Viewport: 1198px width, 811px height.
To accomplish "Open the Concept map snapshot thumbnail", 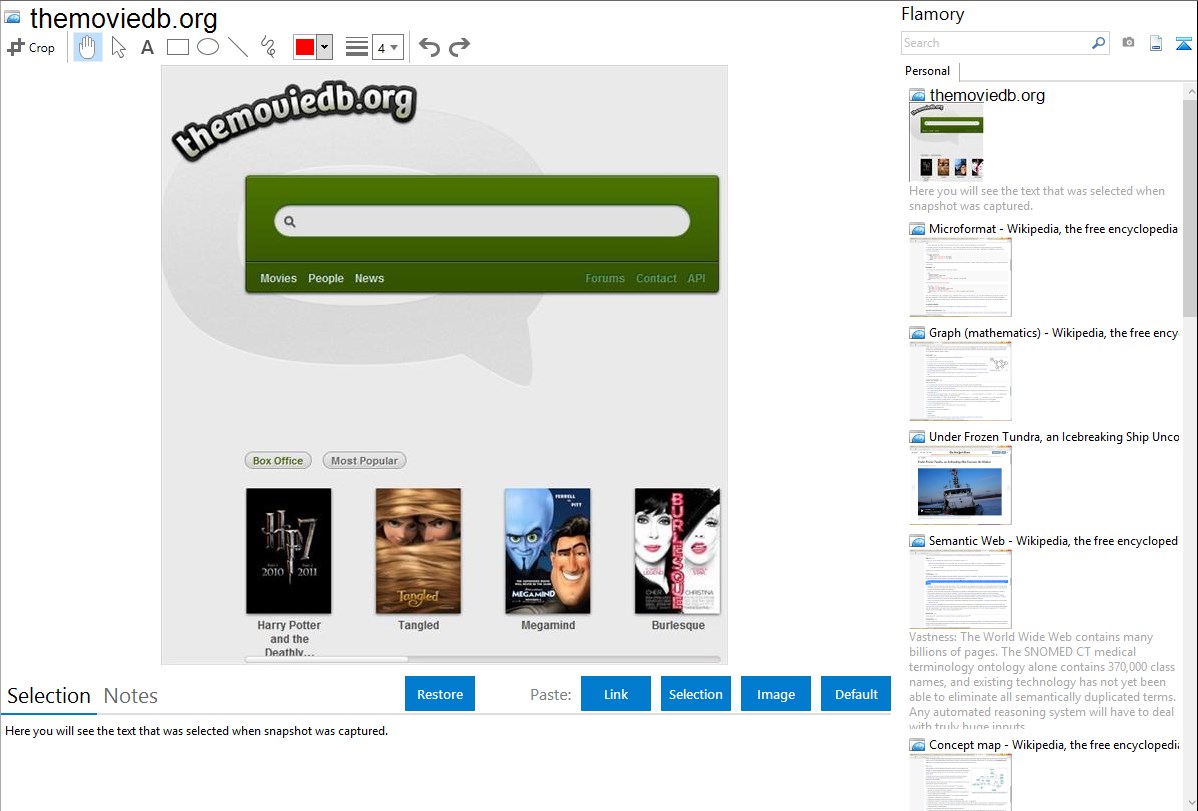I will (x=960, y=782).
